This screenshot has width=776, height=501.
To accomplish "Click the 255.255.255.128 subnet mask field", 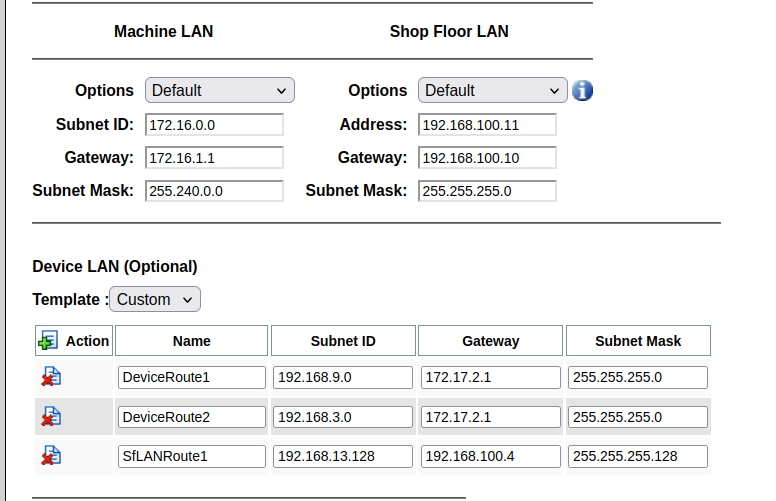I will point(638,456).
